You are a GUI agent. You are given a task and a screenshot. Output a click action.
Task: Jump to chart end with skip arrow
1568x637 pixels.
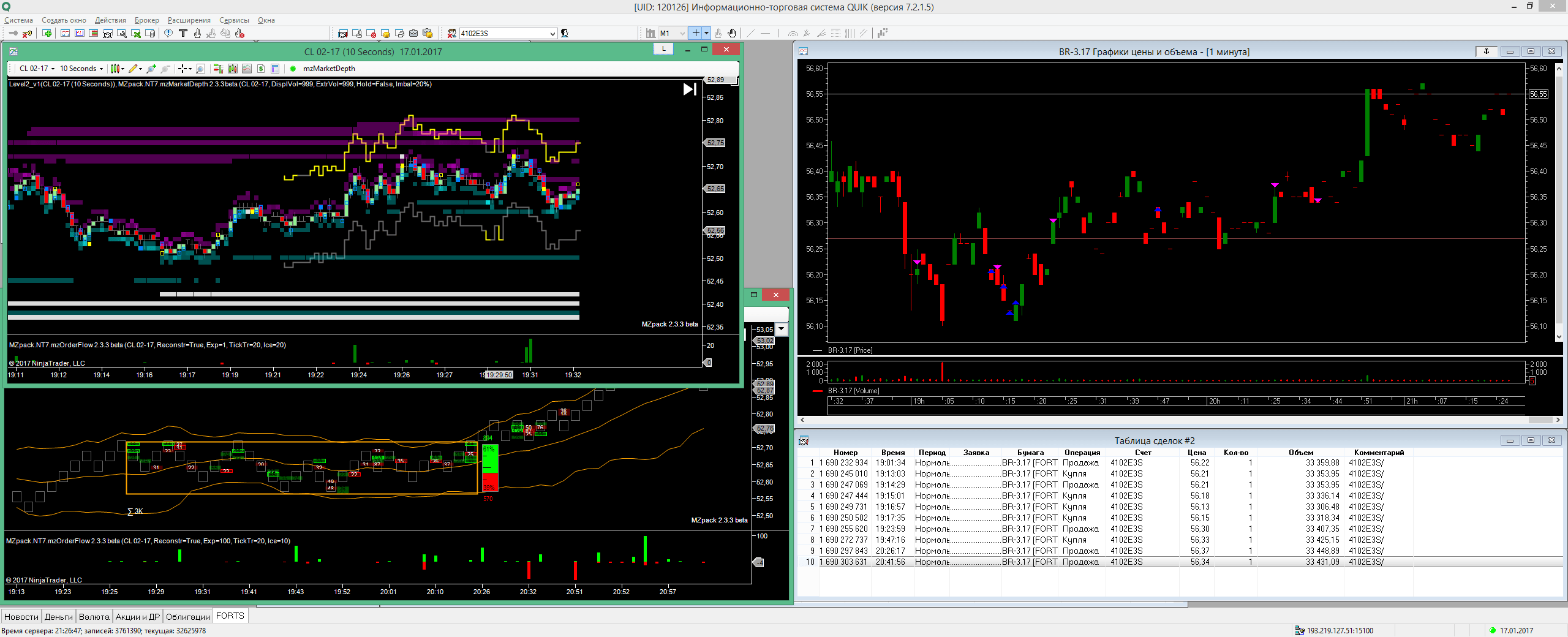690,89
